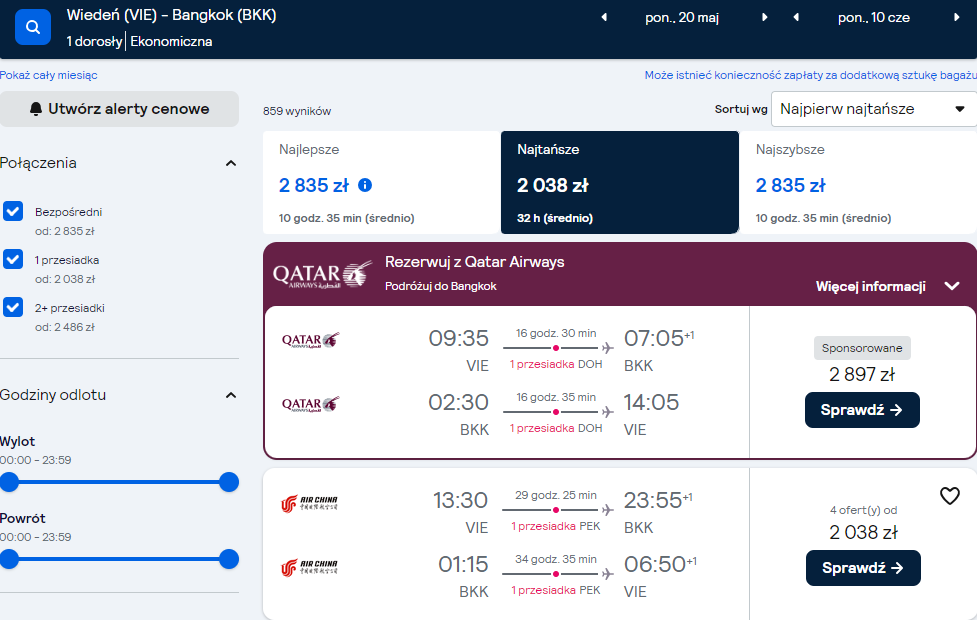Click Qatar logo on return 02:30 flight
The height and width of the screenshot is (620, 977).
(x=310, y=404)
